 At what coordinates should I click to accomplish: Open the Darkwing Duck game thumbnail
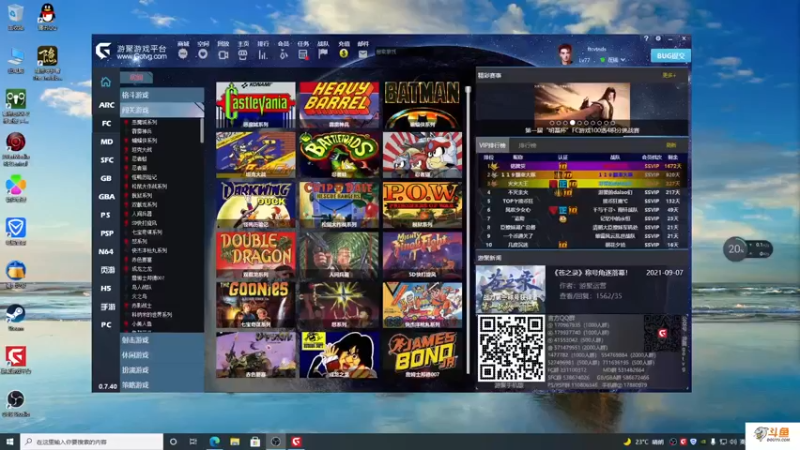[256, 205]
